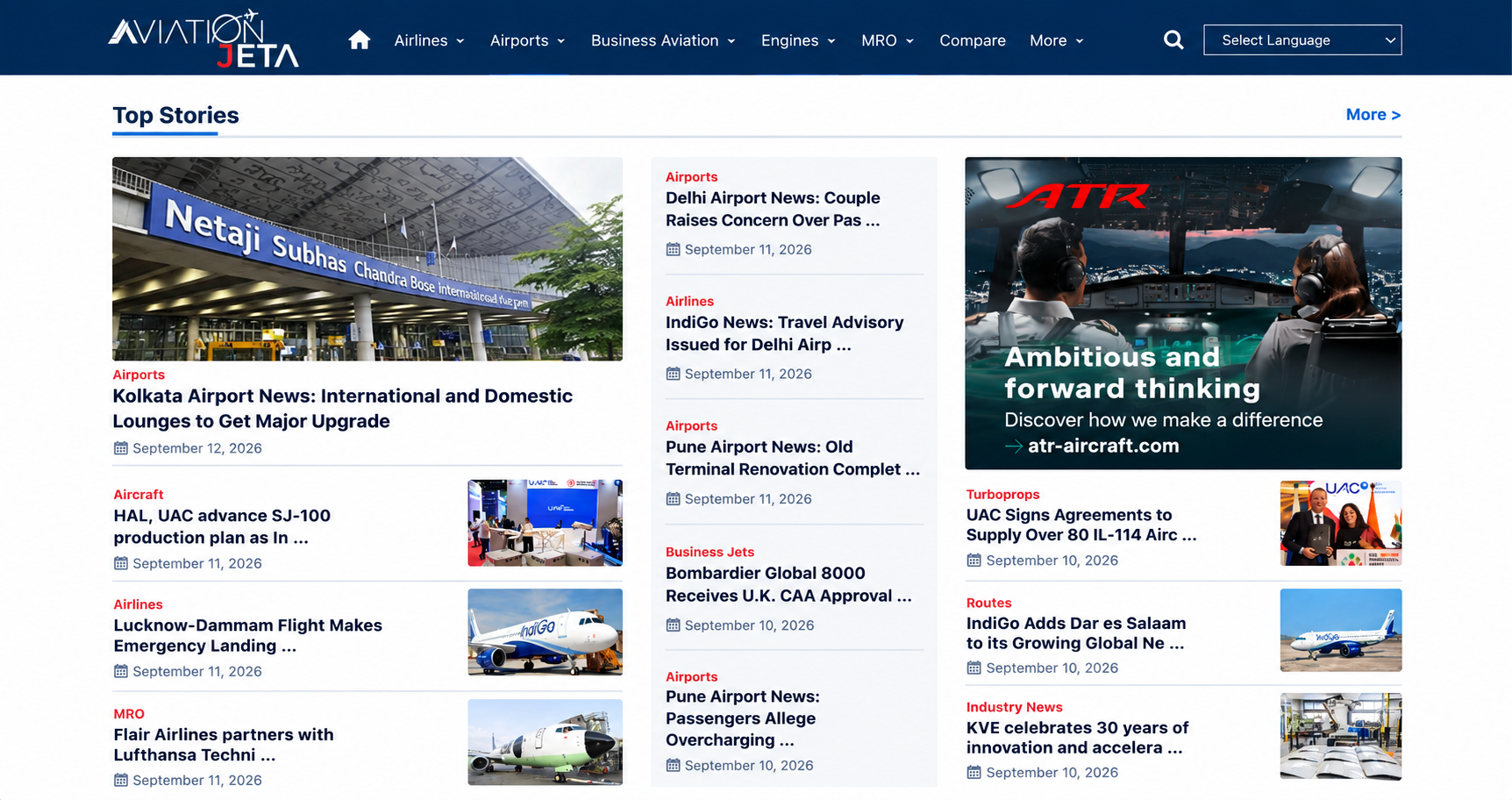Screen dimensions: 1512x800
Task: Click calendar icon beside UAC IL-114 story date
Action: click(974, 561)
